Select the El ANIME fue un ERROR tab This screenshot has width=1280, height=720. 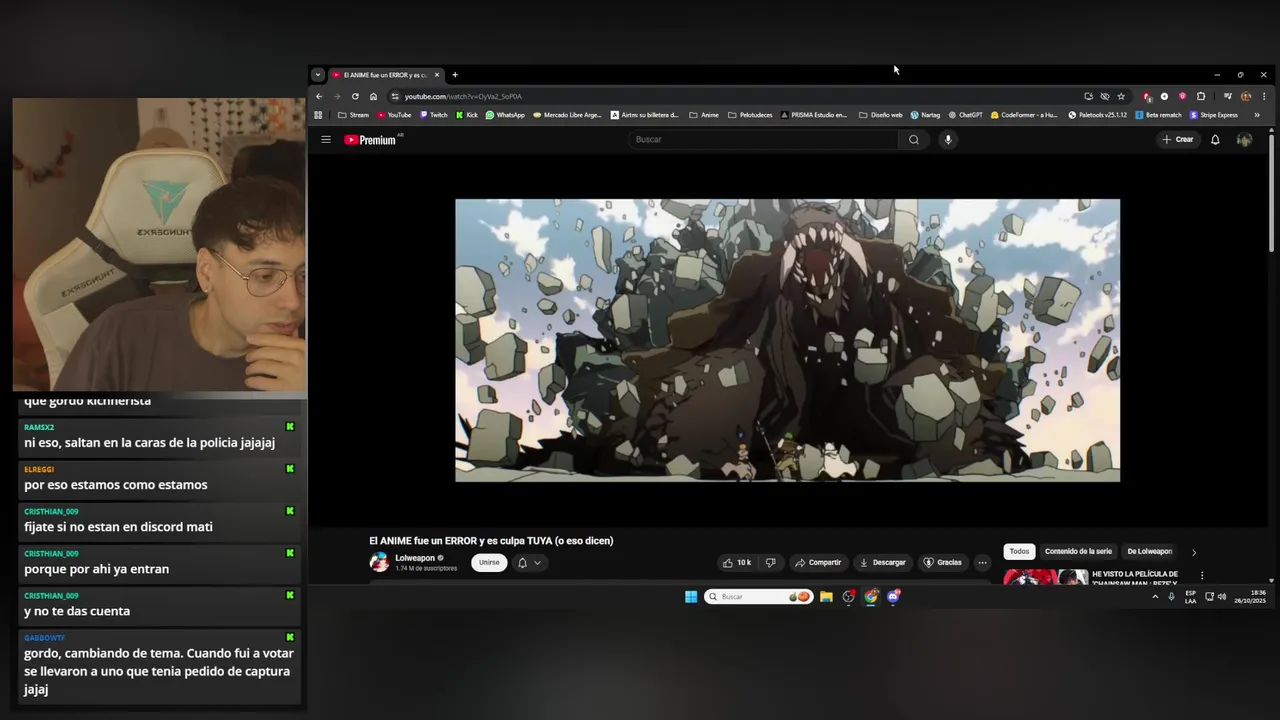click(x=386, y=75)
